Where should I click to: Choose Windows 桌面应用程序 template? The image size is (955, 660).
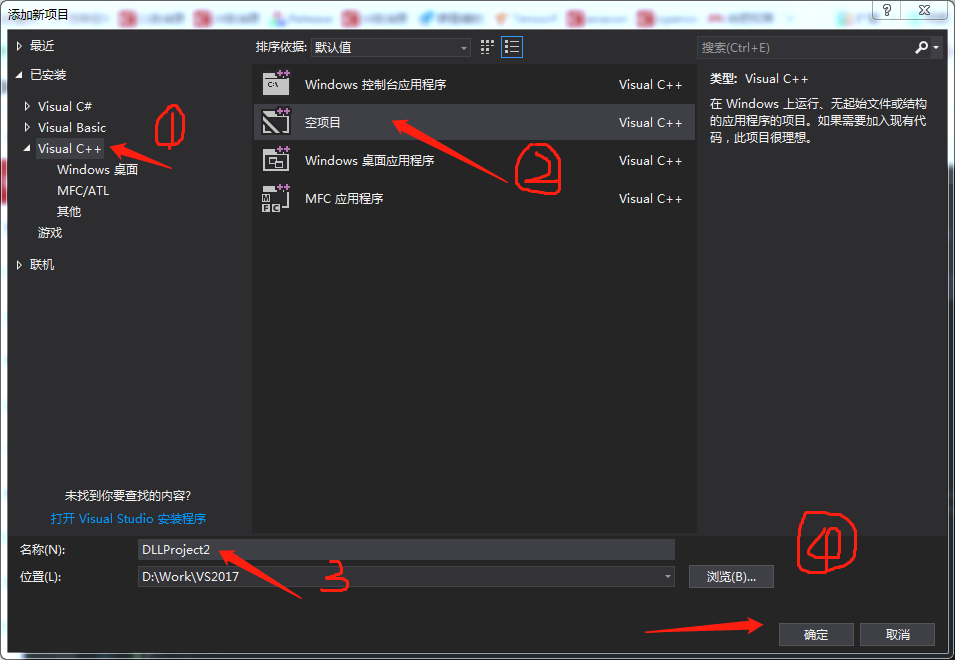tap(474, 160)
